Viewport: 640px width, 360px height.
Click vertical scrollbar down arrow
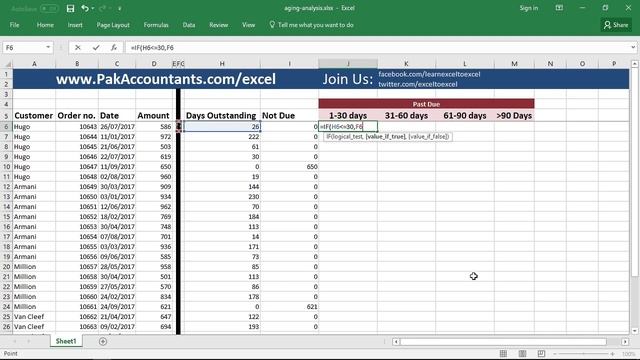click(x=634, y=331)
